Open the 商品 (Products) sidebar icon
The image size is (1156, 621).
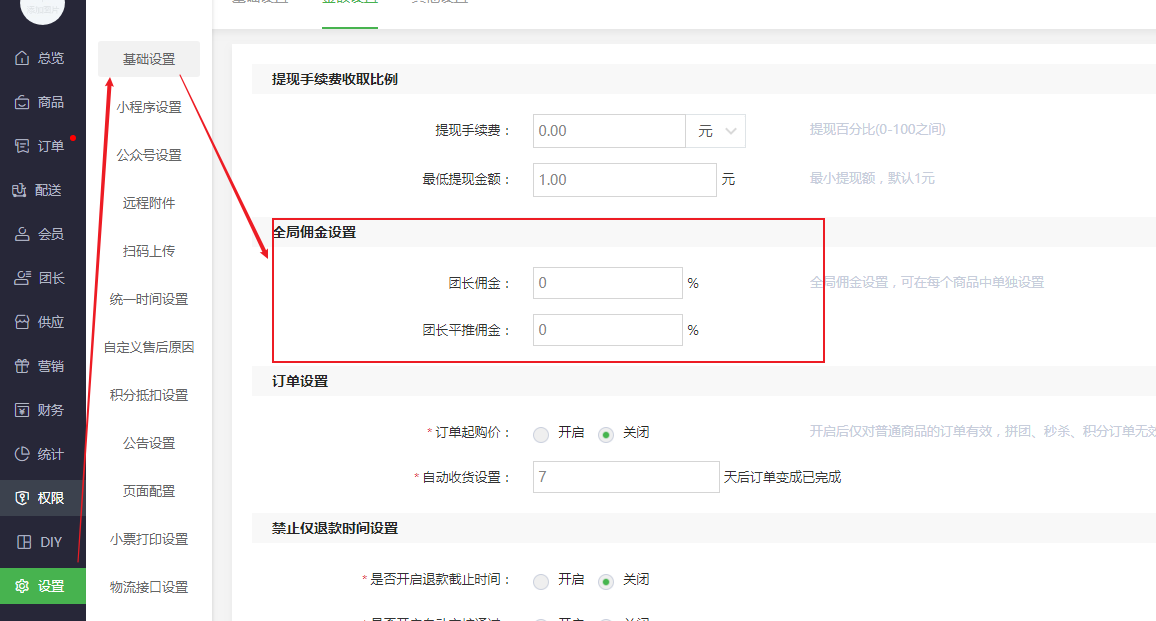41,101
